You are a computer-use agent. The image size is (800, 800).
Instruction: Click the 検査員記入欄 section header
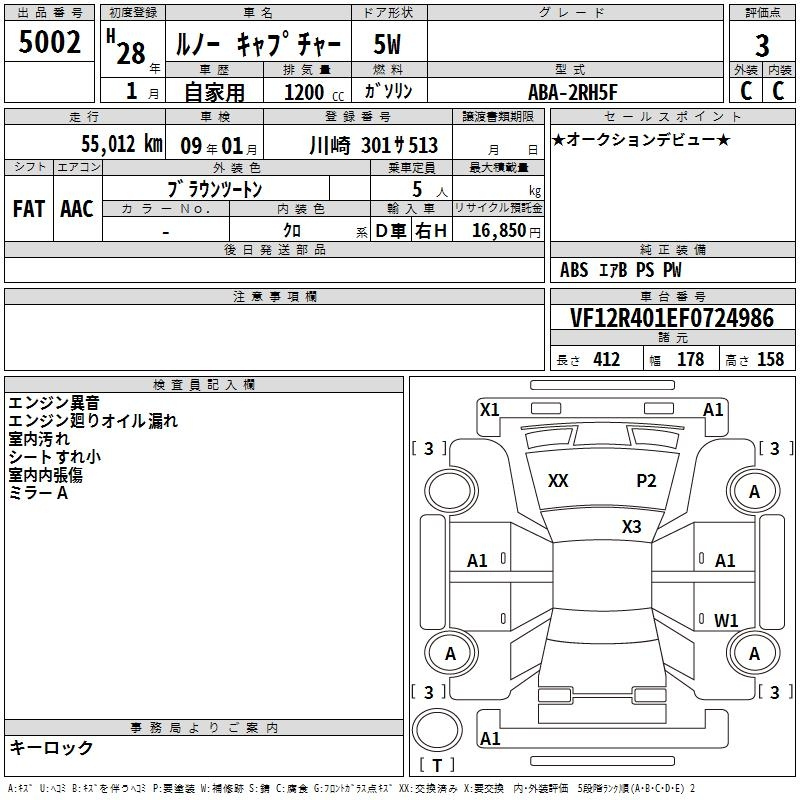[x=204, y=385]
